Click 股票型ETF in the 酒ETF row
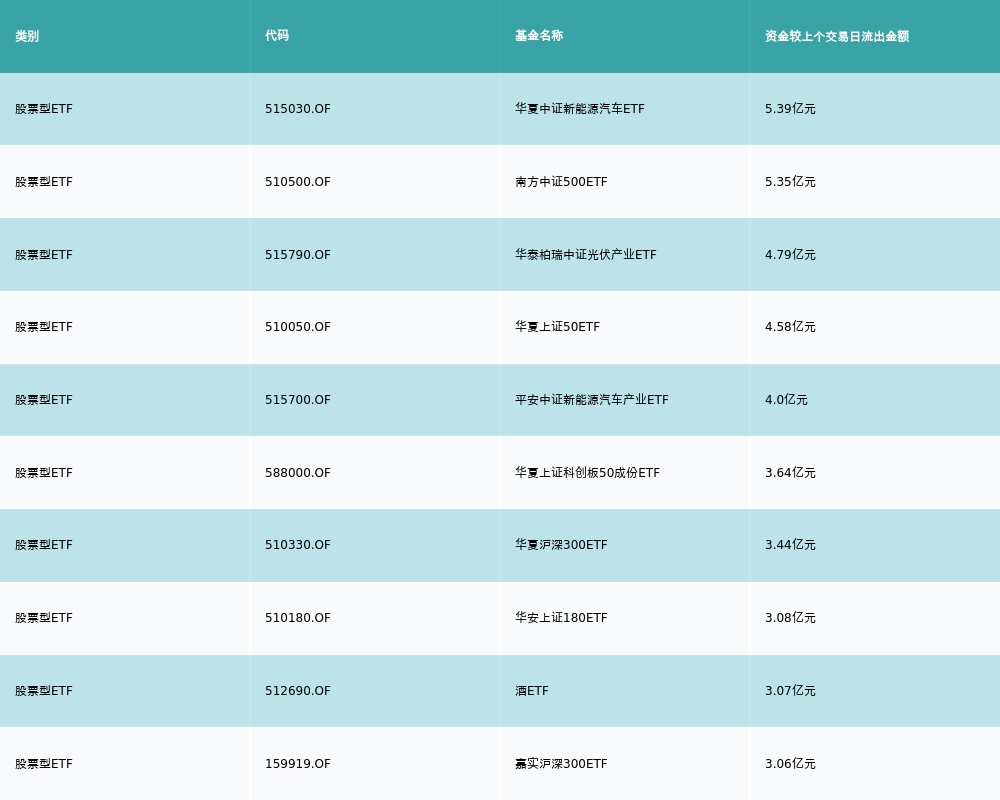The height and width of the screenshot is (800, 1000). click(x=44, y=690)
